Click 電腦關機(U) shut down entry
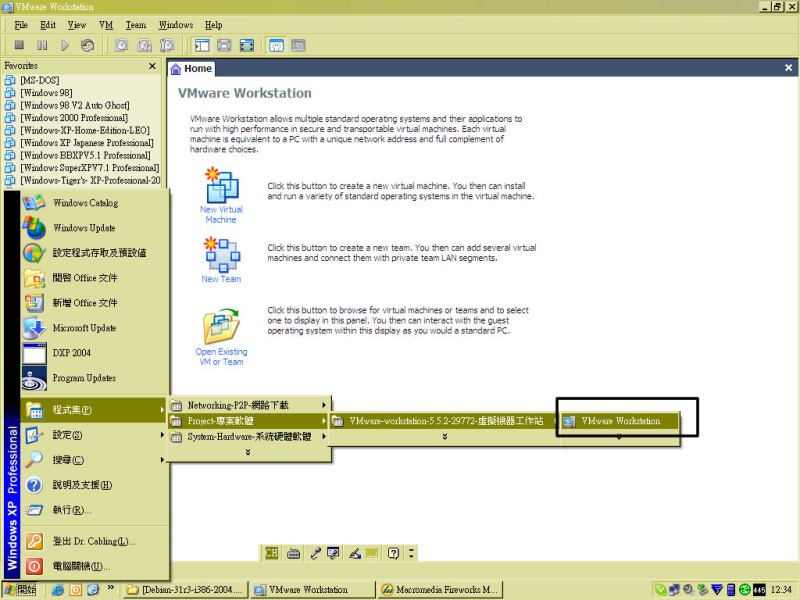 (x=94, y=566)
